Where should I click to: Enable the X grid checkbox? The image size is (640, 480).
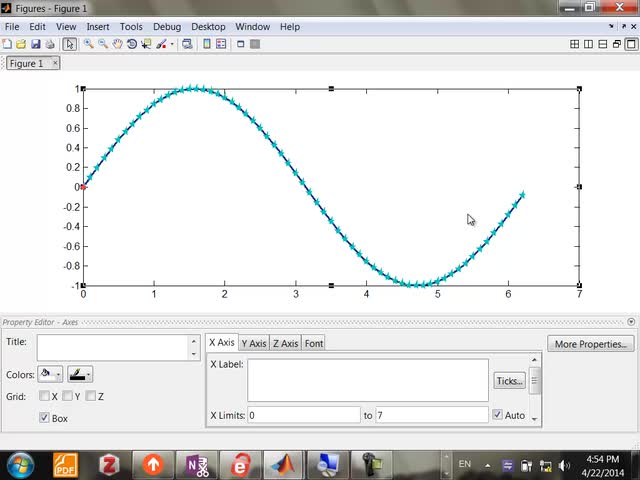[x=44, y=396]
